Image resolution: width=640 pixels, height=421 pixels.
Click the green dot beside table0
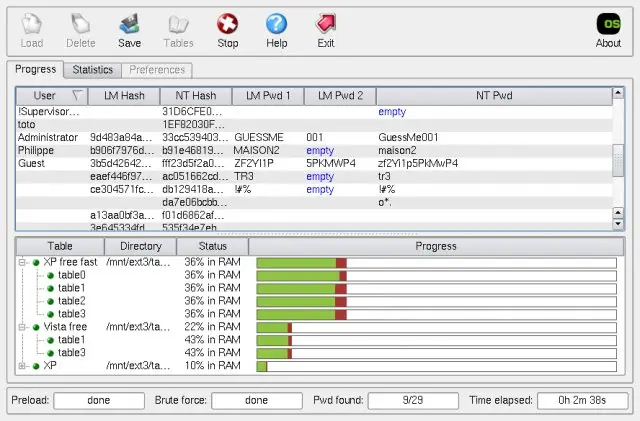click(x=50, y=276)
